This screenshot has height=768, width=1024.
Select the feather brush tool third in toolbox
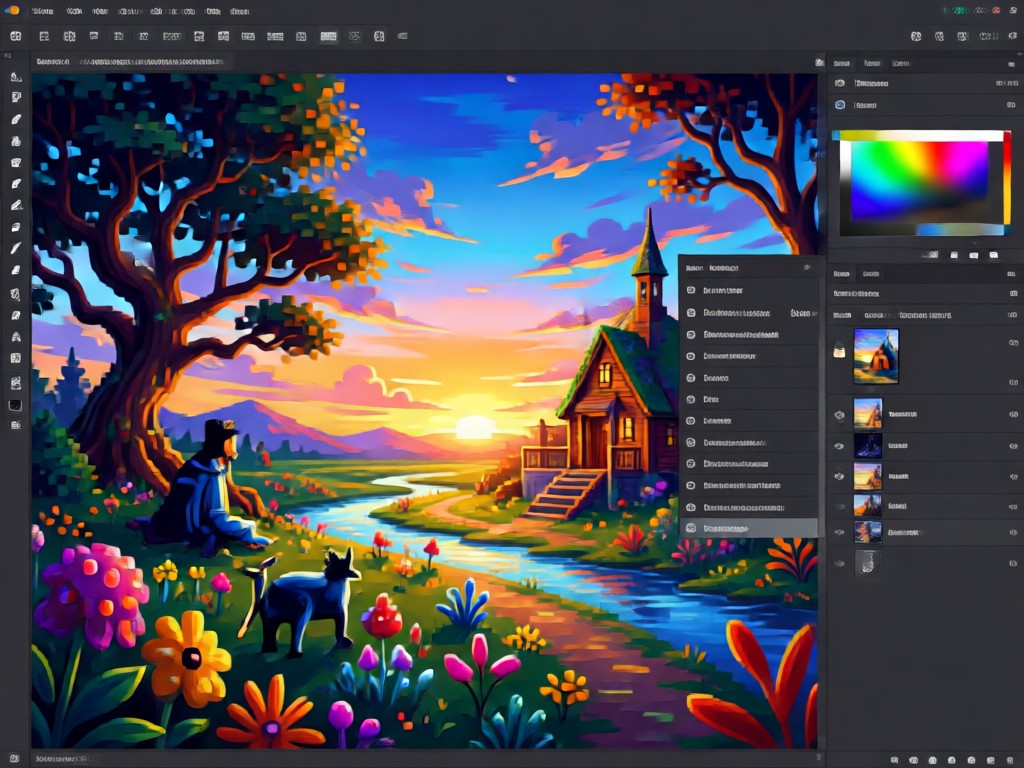pos(16,119)
